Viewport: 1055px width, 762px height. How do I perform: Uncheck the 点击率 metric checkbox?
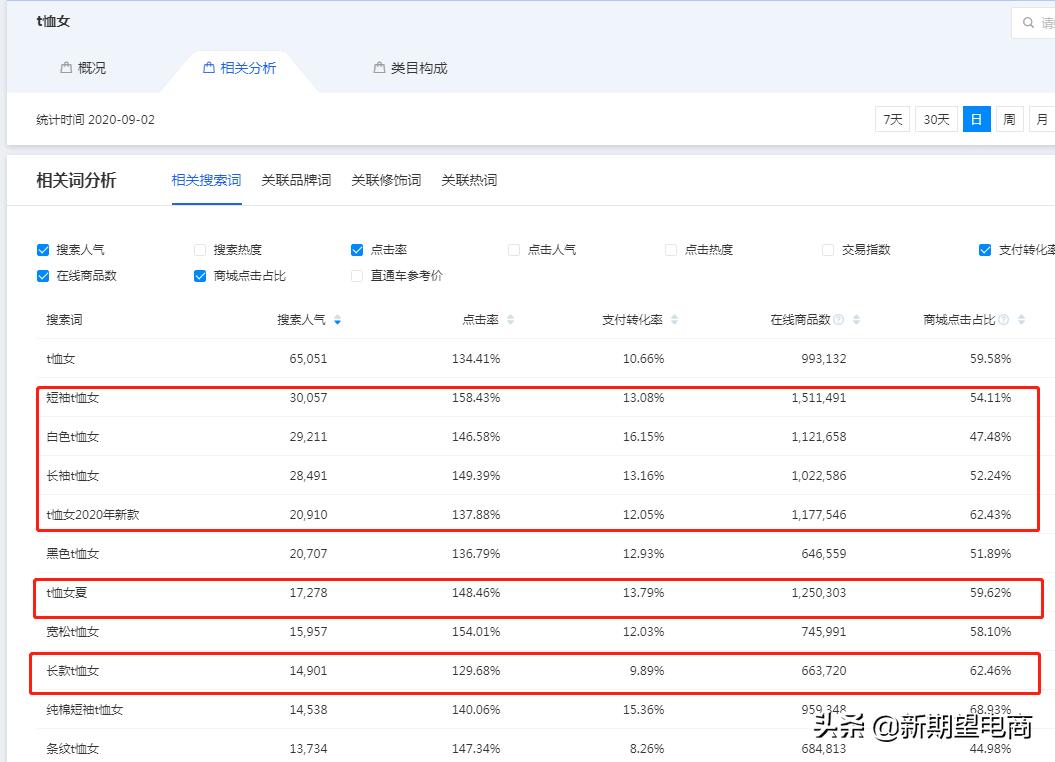pyautogui.click(x=357, y=249)
